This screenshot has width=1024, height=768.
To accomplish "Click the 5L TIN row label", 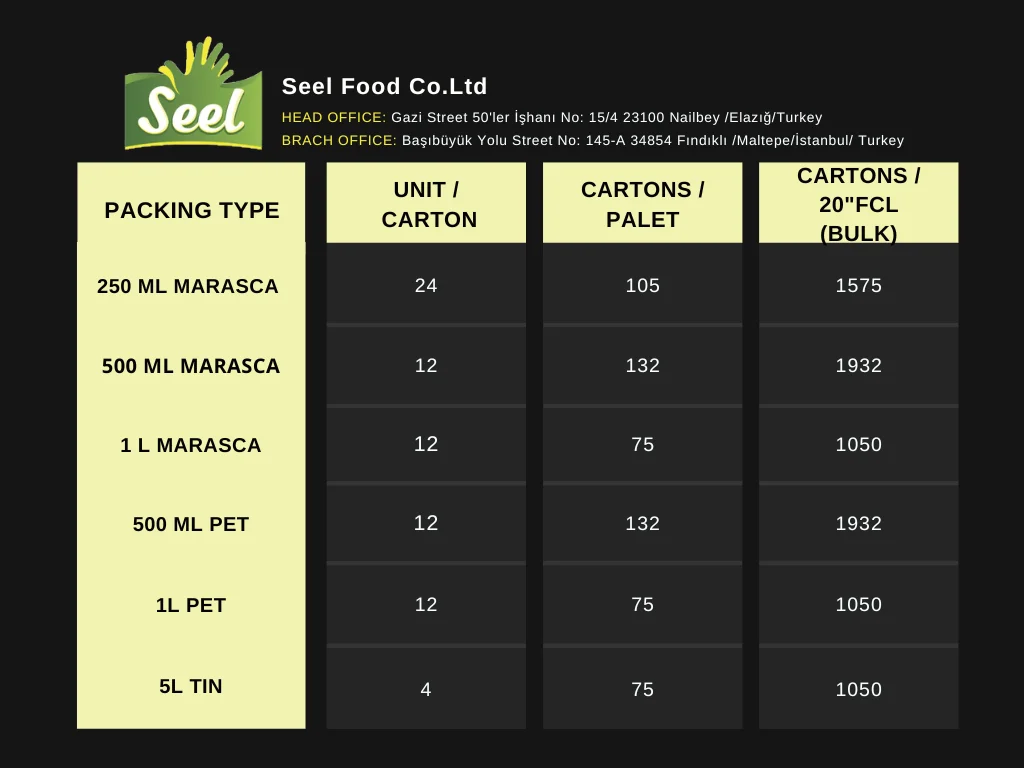I will click(x=191, y=686).
